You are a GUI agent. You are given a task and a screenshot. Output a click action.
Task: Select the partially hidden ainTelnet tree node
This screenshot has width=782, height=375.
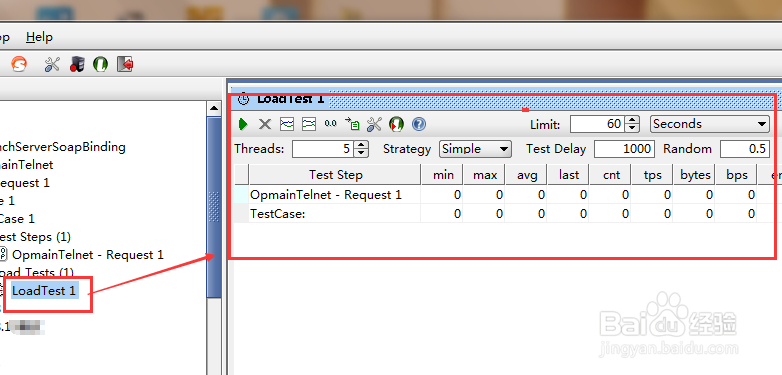coord(26,165)
